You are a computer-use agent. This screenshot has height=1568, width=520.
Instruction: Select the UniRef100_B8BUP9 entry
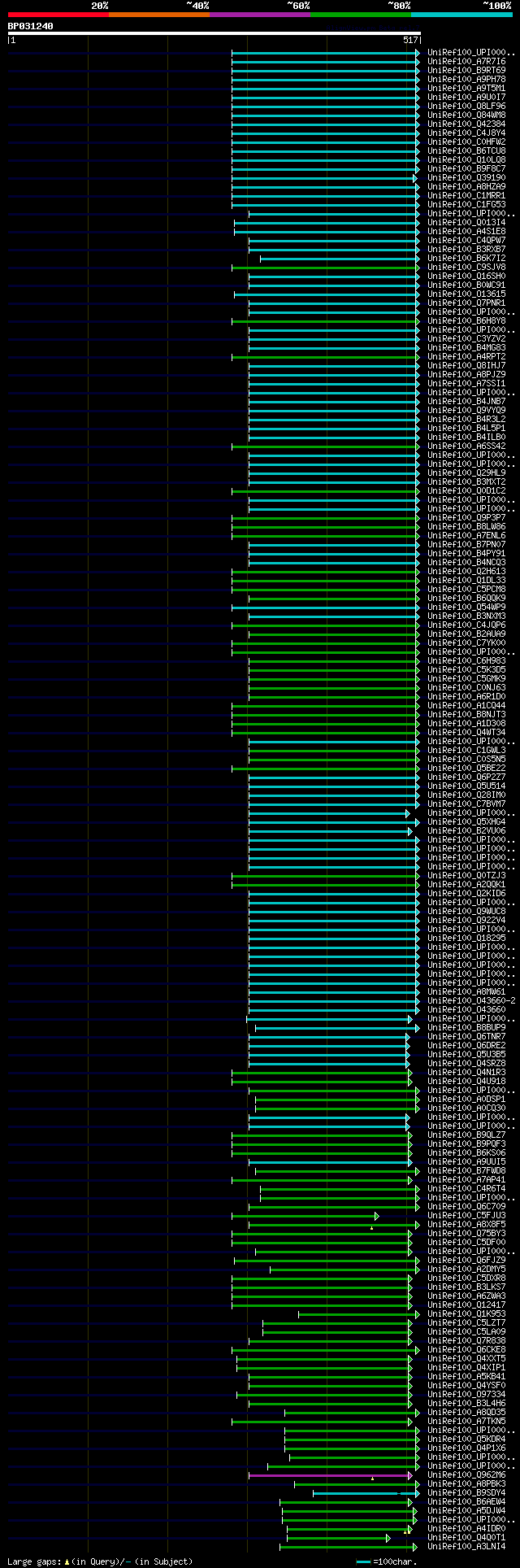pos(466,1028)
